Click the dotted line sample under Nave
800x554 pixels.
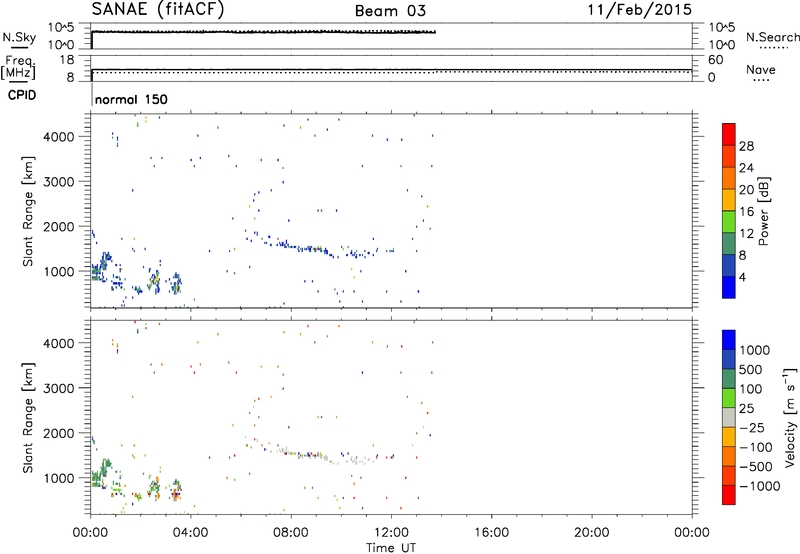point(761,81)
